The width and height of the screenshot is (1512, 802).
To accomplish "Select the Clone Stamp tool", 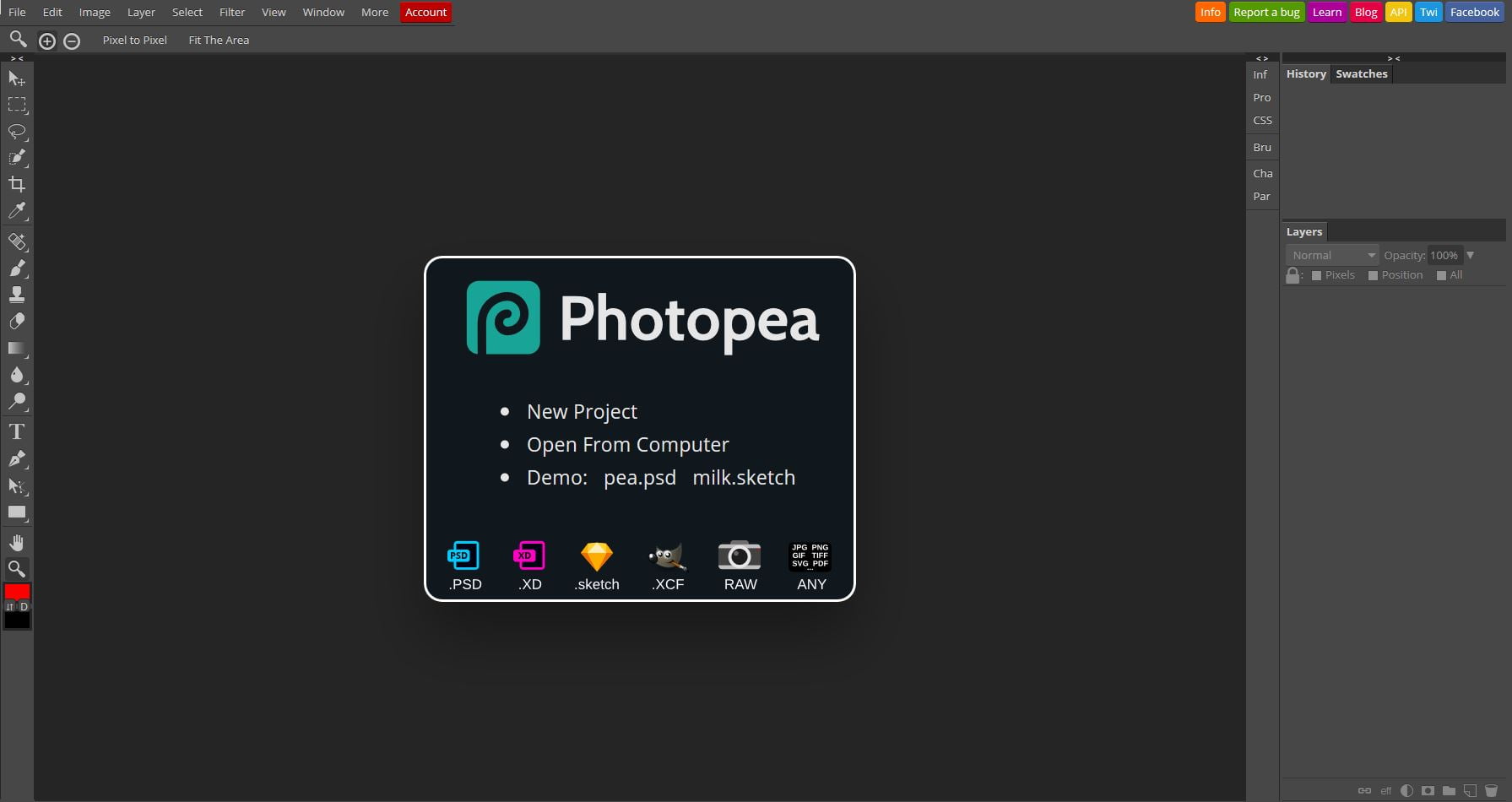I will click(17, 295).
